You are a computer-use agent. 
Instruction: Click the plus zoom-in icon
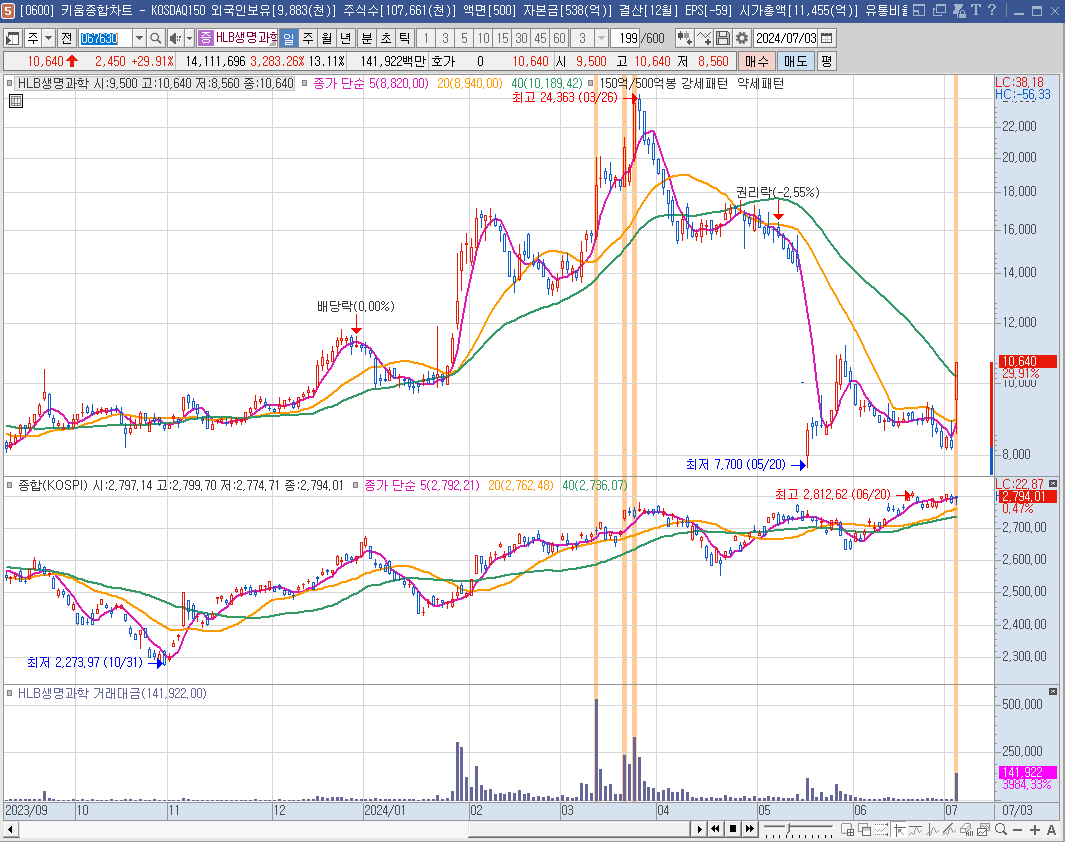point(1034,830)
